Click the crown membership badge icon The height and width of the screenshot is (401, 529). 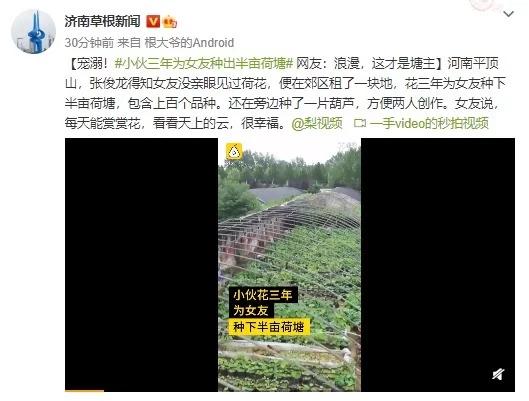170,22
